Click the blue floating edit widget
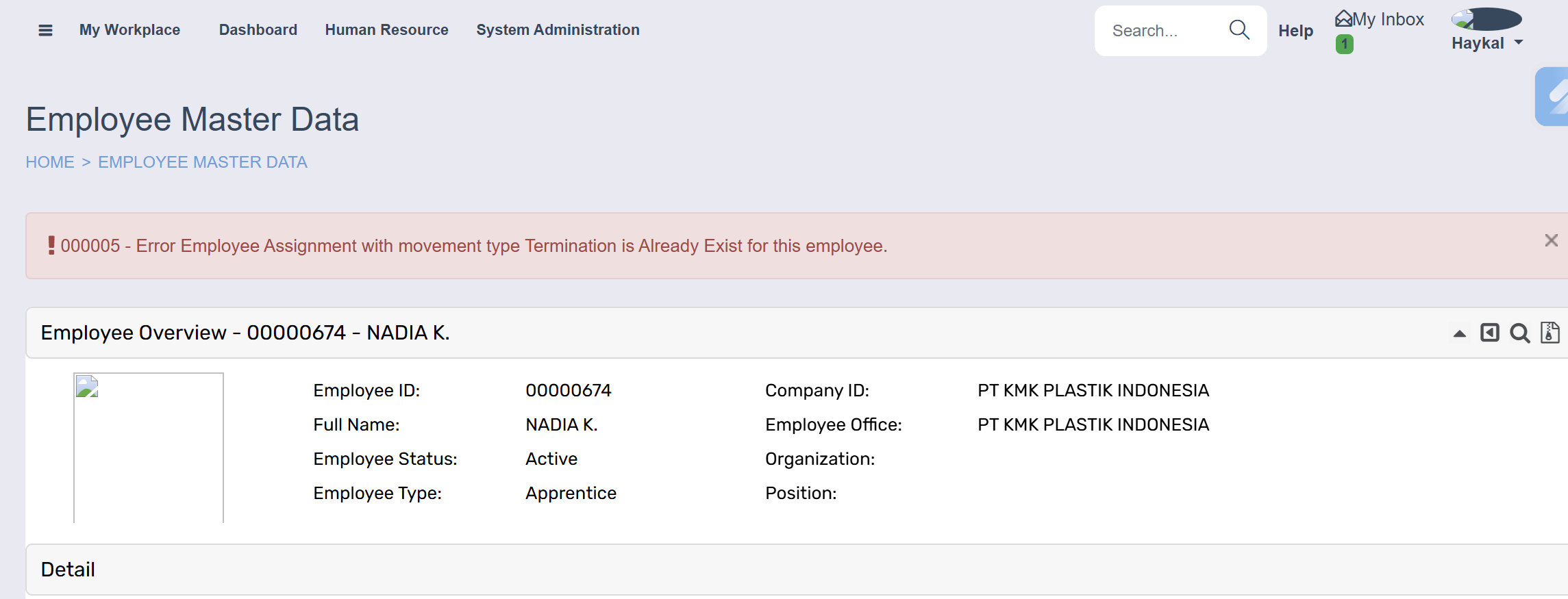The image size is (1568, 599). click(1554, 97)
